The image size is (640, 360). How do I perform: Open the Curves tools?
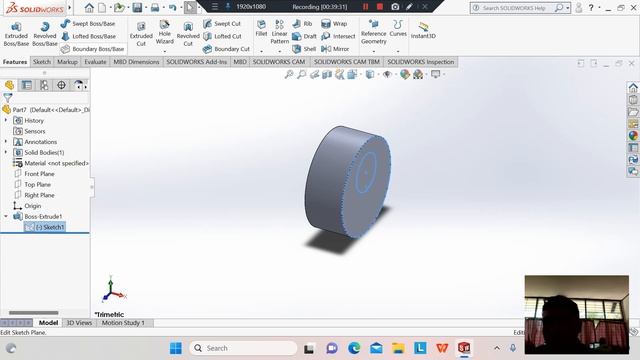398,29
